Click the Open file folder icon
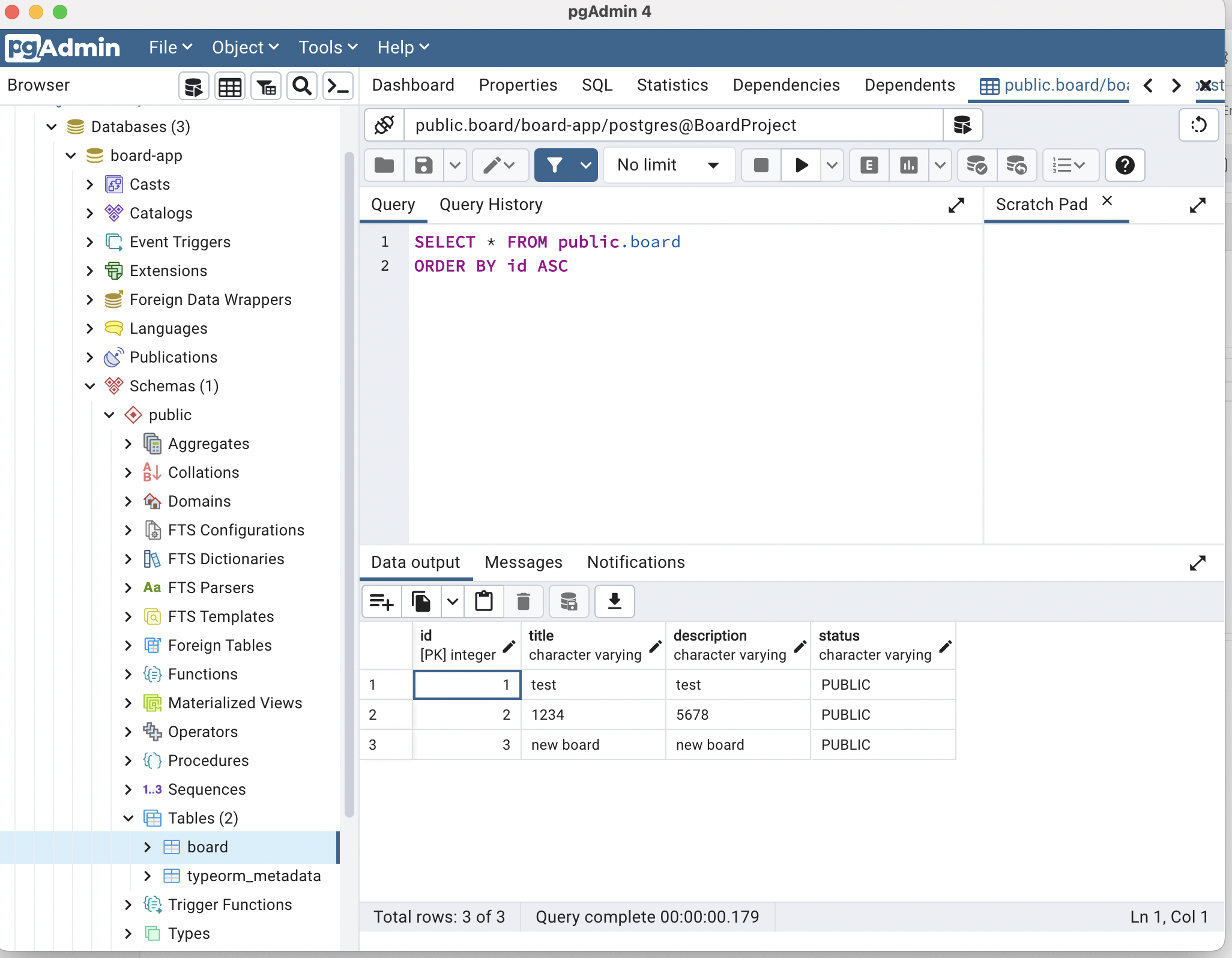 click(x=384, y=165)
